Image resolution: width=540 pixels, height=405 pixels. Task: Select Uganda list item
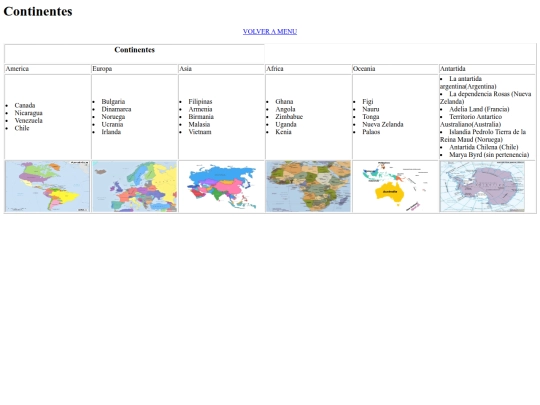tap(286, 124)
